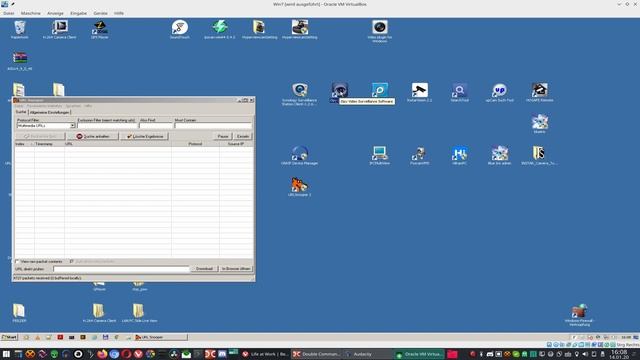Click In Browser öffnen button
640x360 pixels.
click(236, 269)
